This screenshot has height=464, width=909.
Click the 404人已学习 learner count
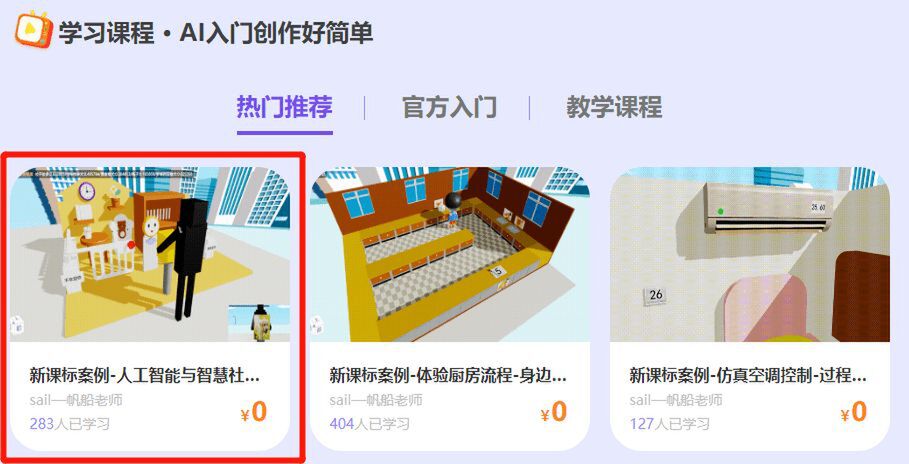coord(369,424)
